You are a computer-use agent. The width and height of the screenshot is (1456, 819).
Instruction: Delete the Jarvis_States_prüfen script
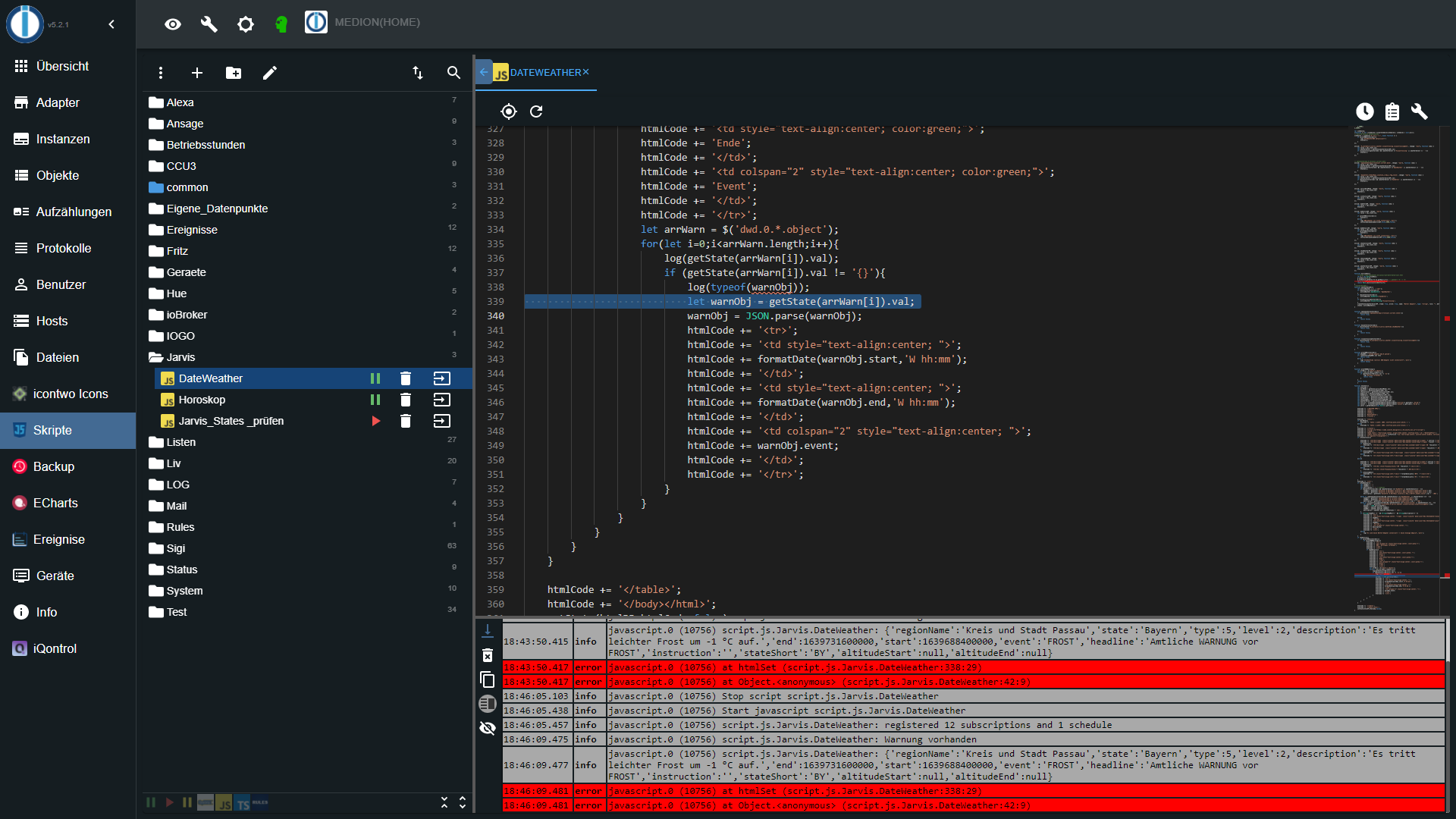point(406,421)
